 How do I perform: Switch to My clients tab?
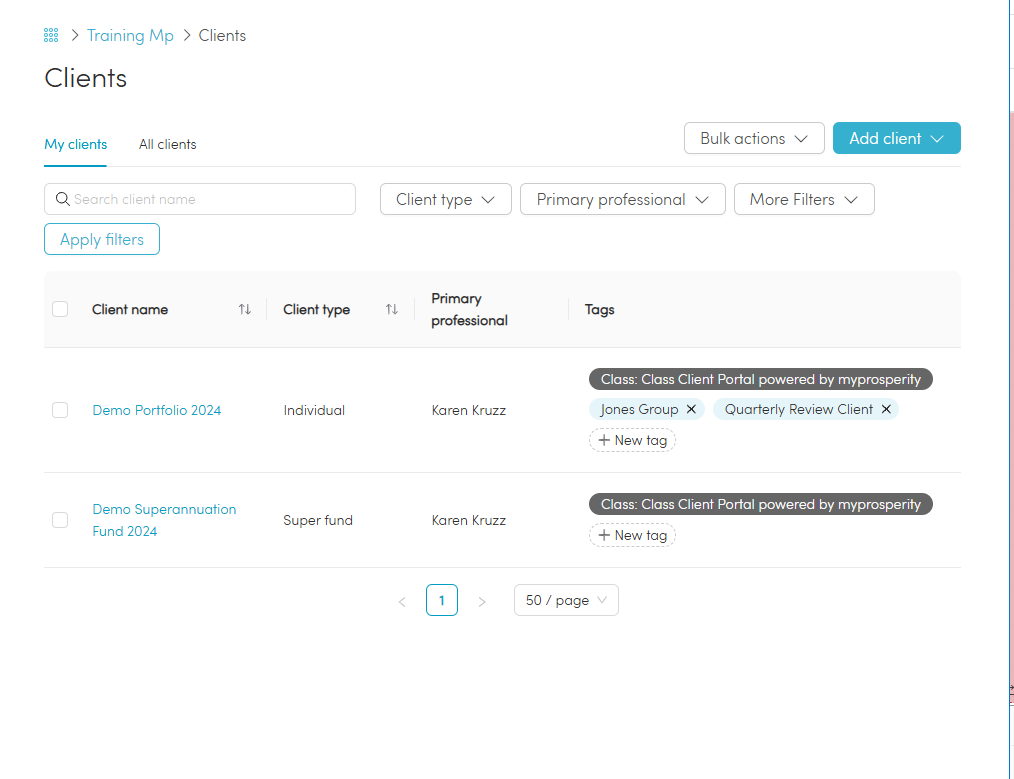tap(76, 144)
